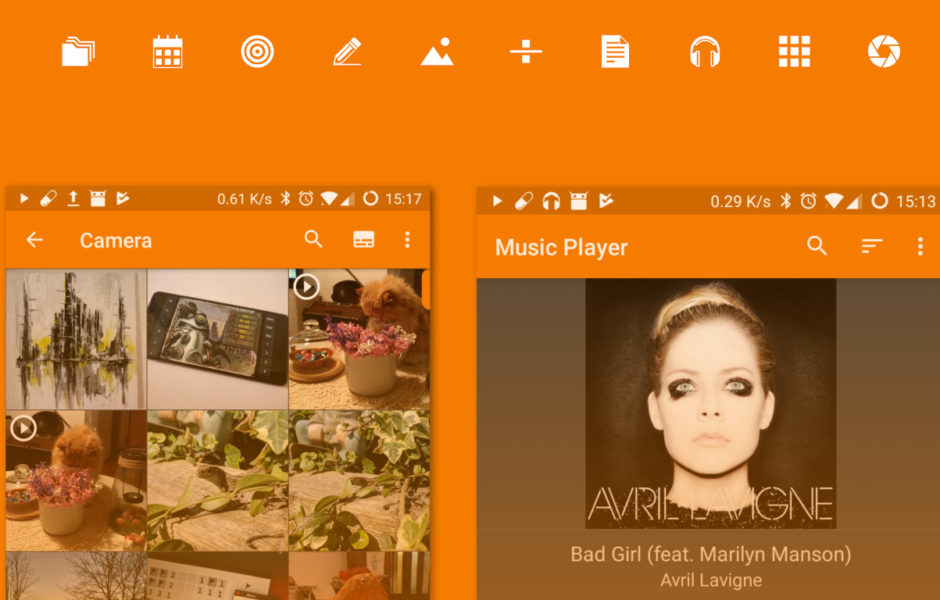This screenshot has height=600, width=940.
Task: Play the video with cat beside lantern
Action: [x=76, y=480]
